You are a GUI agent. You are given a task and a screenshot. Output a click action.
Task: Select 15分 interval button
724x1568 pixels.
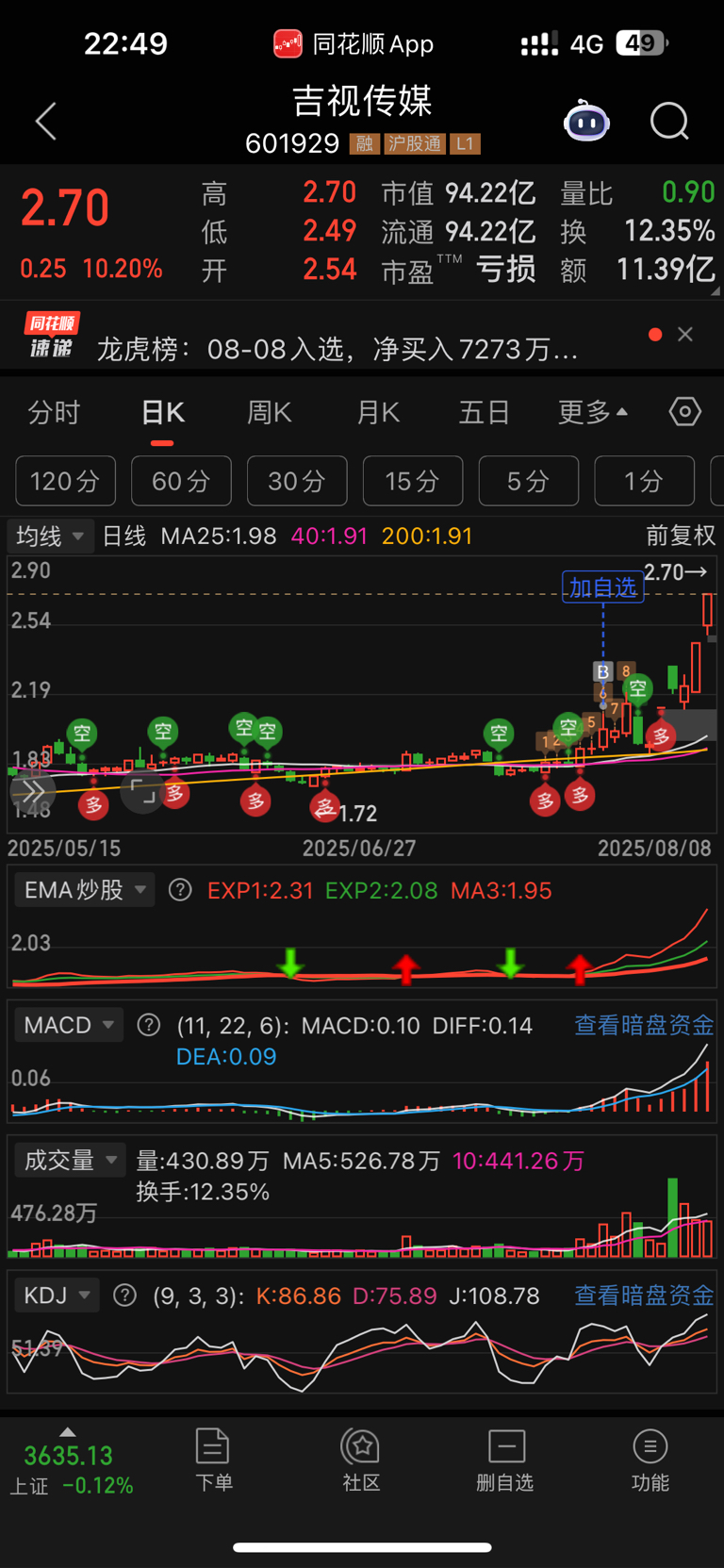pos(413,481)
